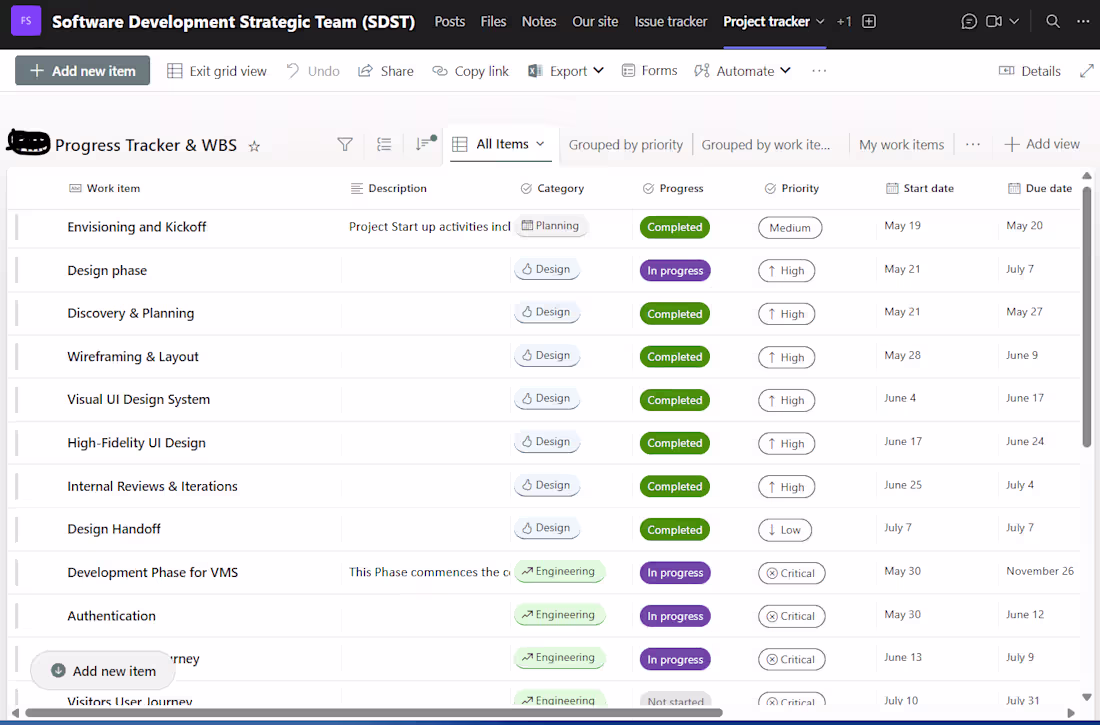Open the filter panel for the list

click(x=344, y=144)
